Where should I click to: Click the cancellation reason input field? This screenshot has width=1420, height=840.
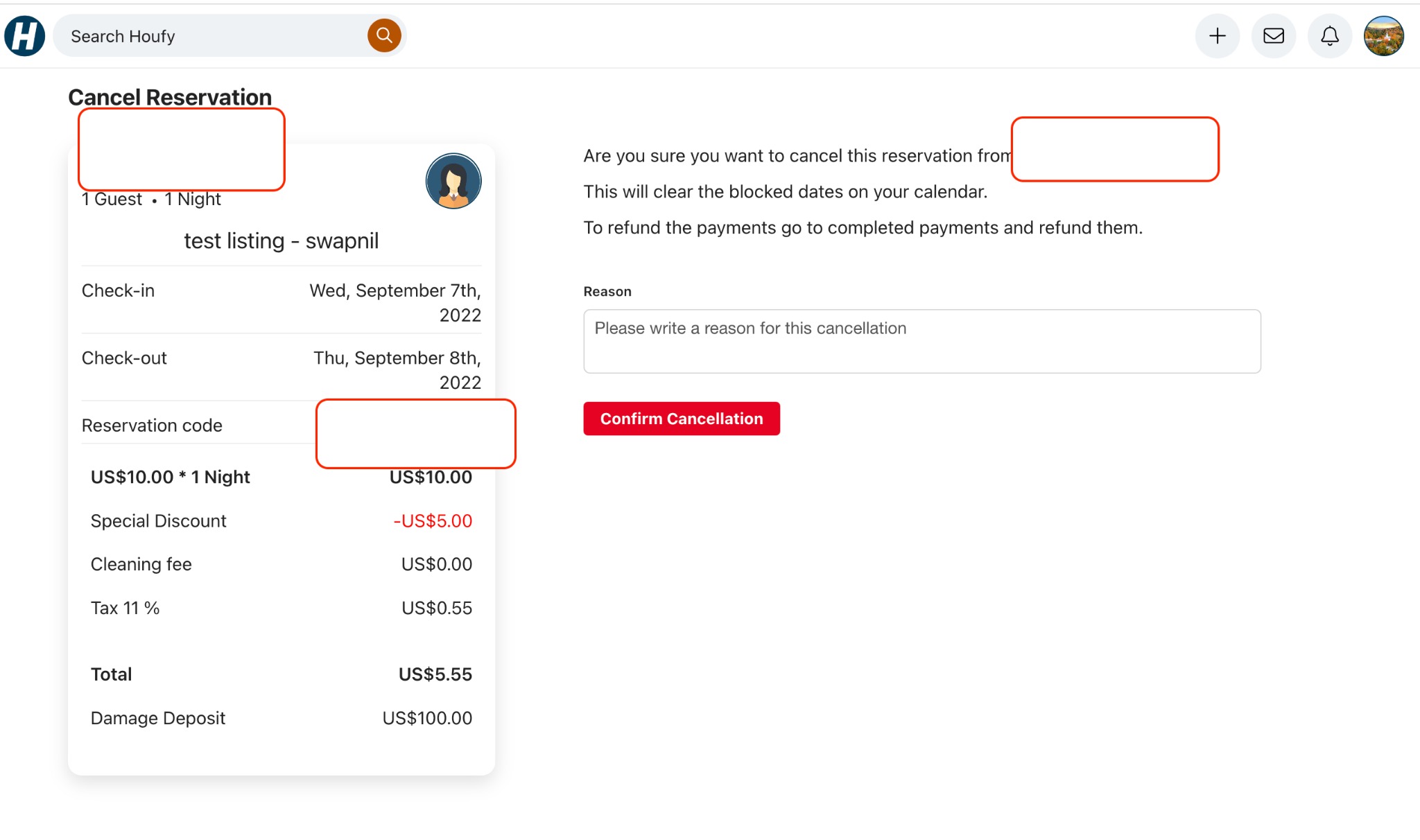click(922, 341)
